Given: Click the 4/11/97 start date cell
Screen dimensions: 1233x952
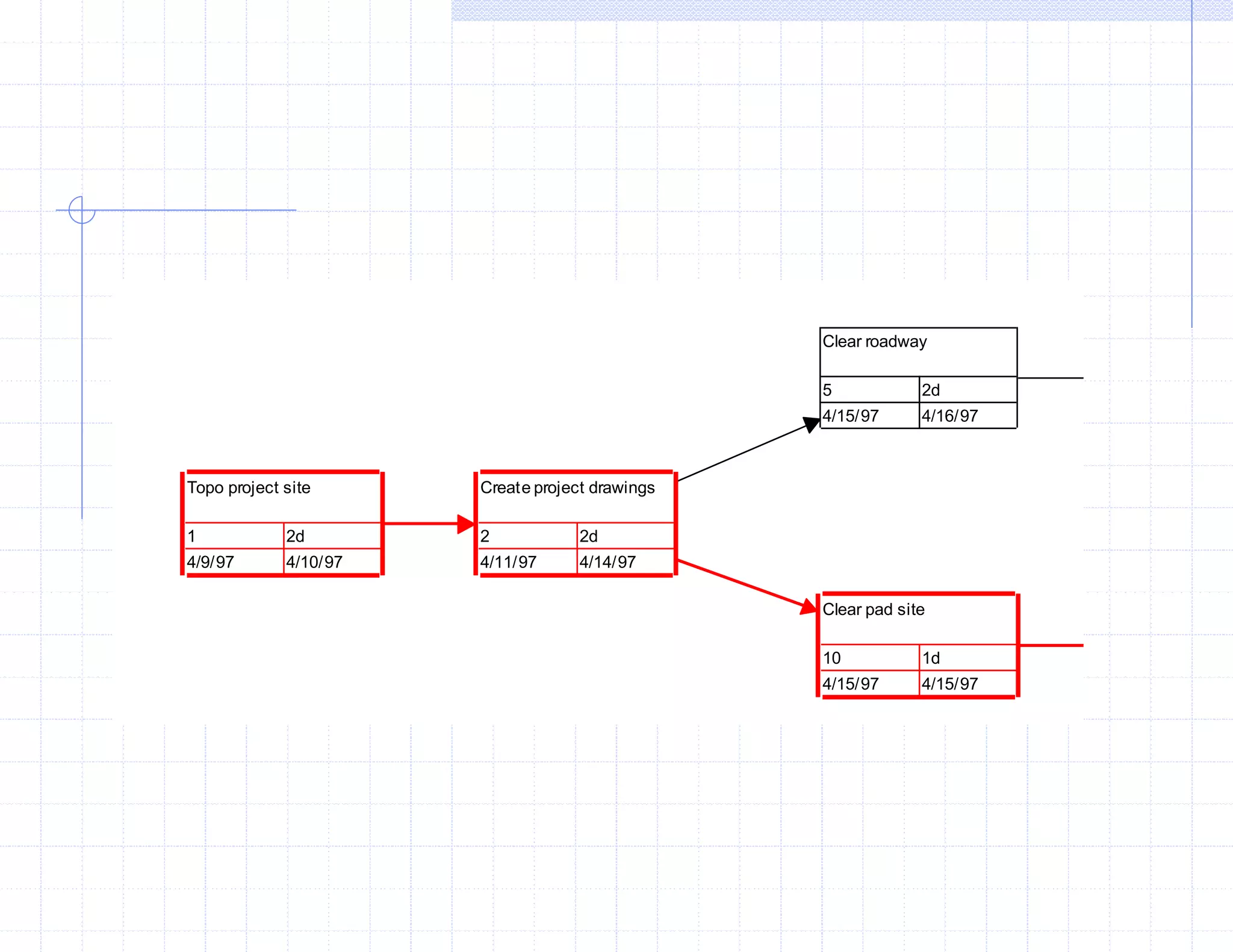Looking at the screenshot, I should click(527, 562).
